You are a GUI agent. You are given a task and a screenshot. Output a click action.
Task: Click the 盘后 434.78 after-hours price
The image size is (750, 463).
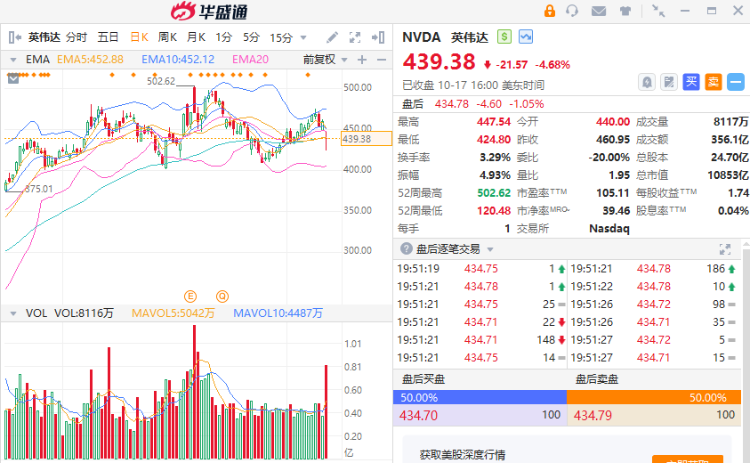tap(452, 104)
